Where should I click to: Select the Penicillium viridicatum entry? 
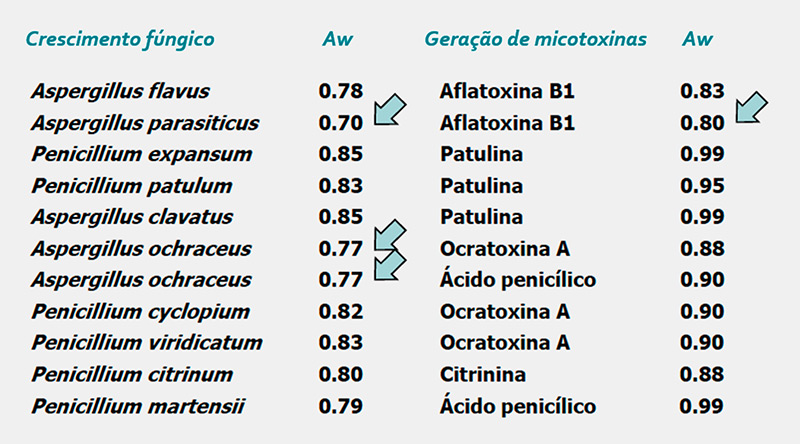pos(146,343)
